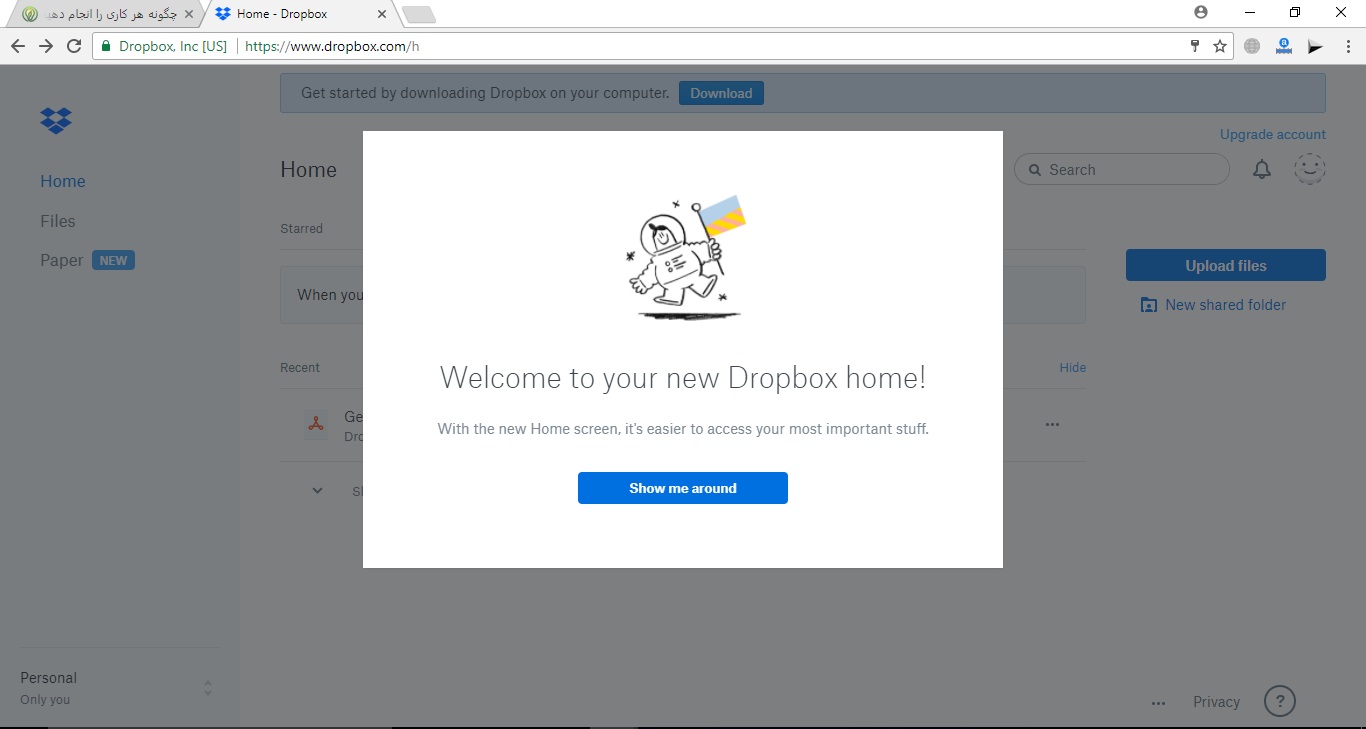Screen dimensions: 1366x729
Task: Select Files in the sidebar
Action: (58, 221)
